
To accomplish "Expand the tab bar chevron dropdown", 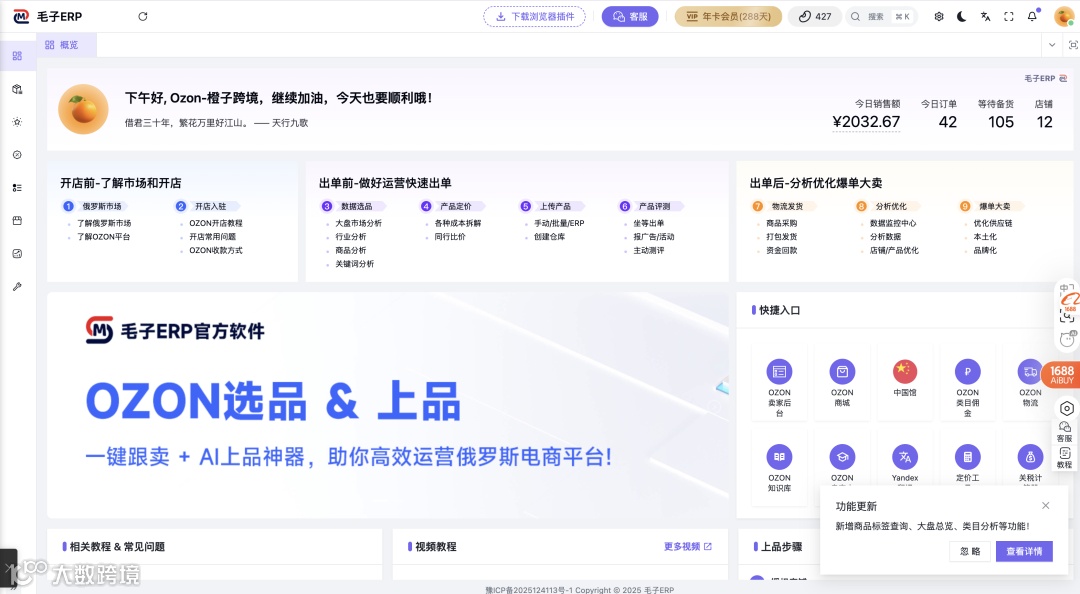I will point(1052,45).
